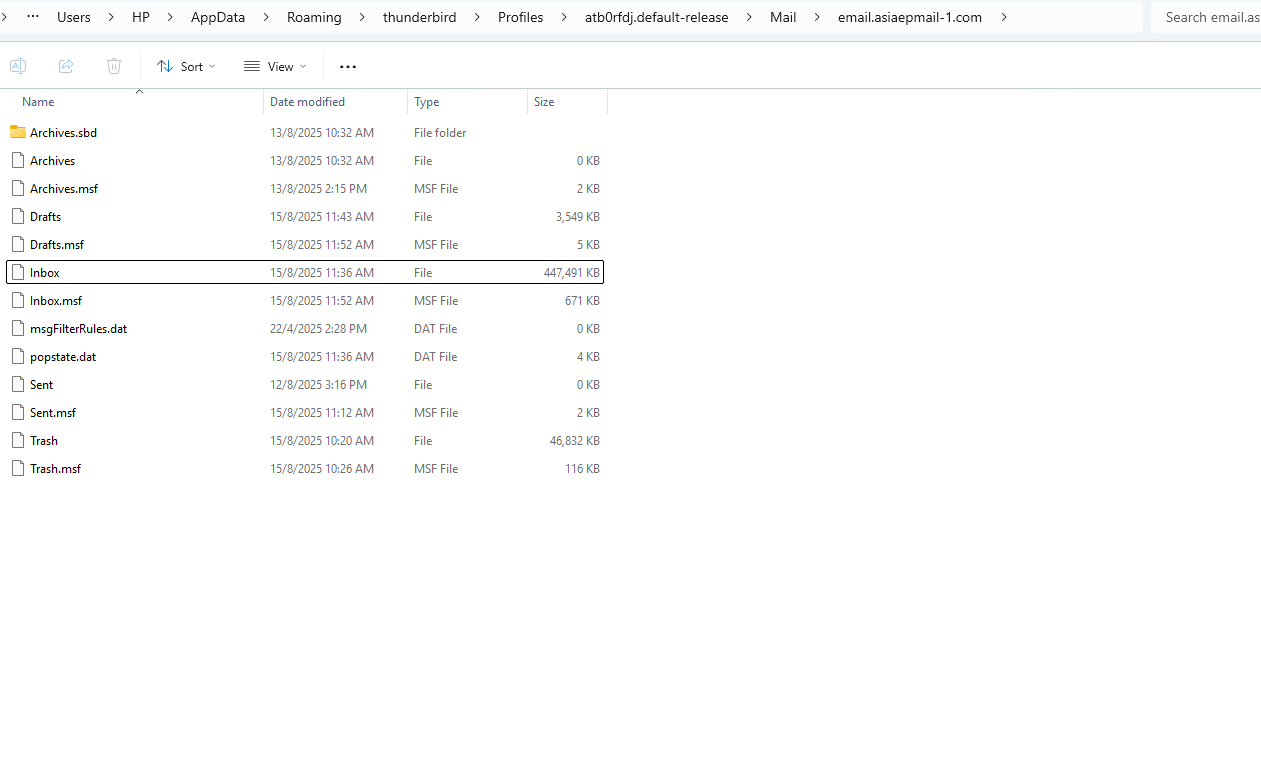Viewport: 1261px width, 762px height.
Task: Select the Sent file icon
Action: 17,384
